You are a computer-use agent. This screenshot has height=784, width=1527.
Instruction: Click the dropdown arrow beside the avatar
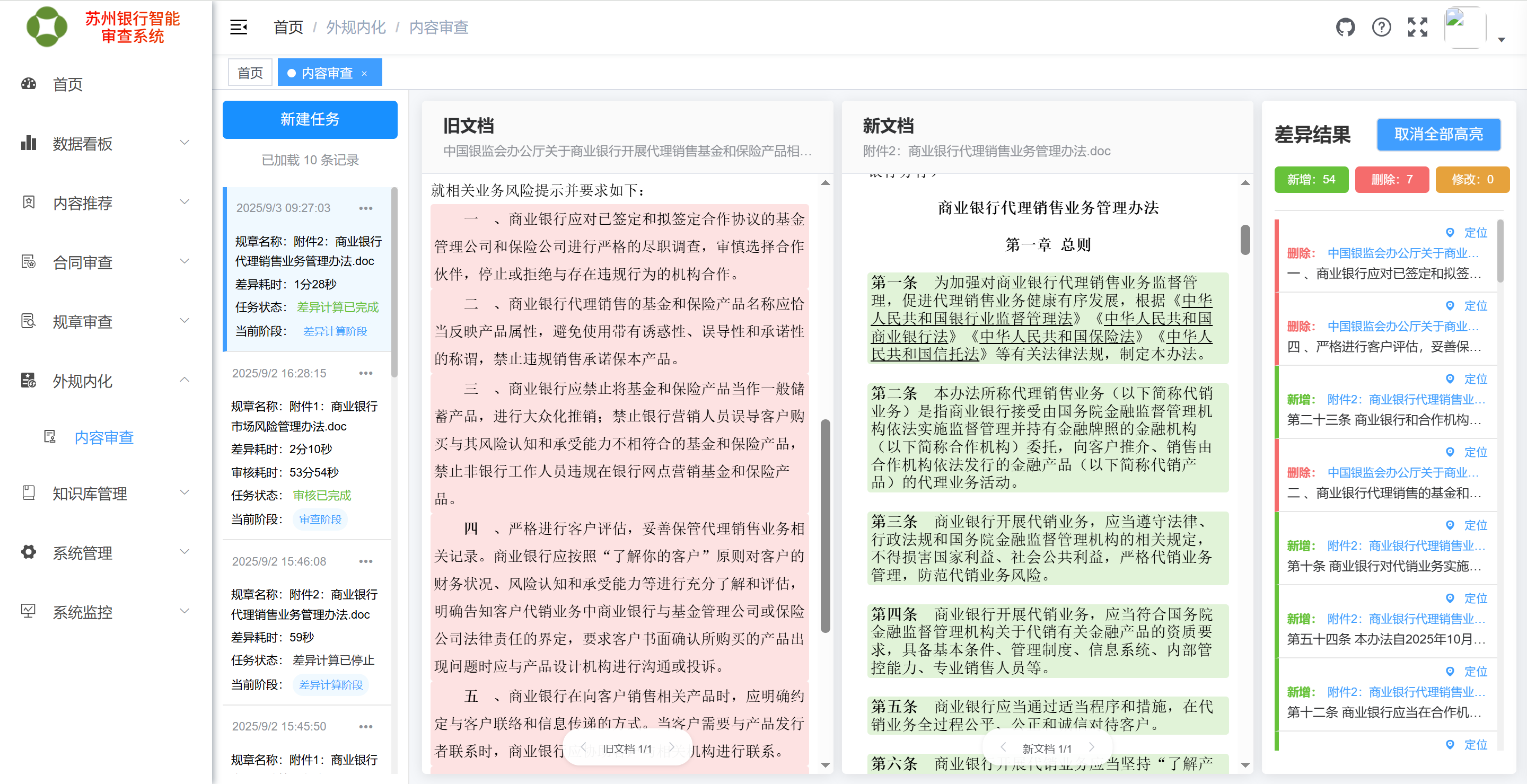[x=1502, y=40]
